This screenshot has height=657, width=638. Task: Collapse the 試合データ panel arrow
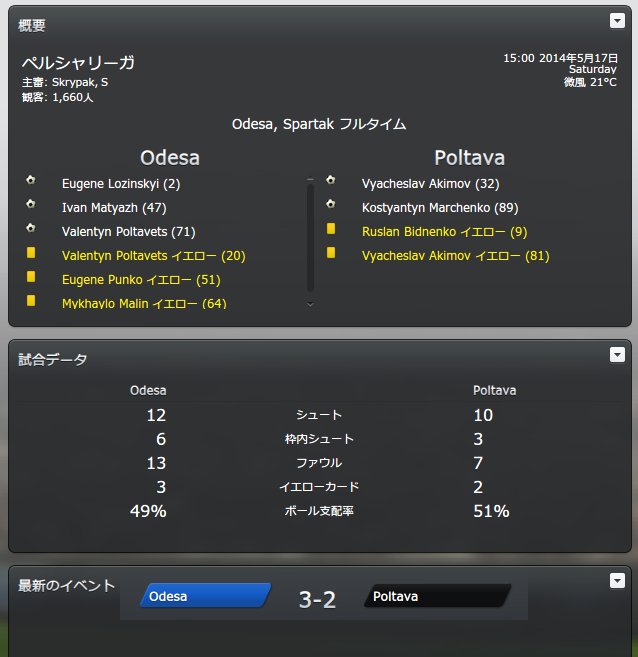point(617,354)
